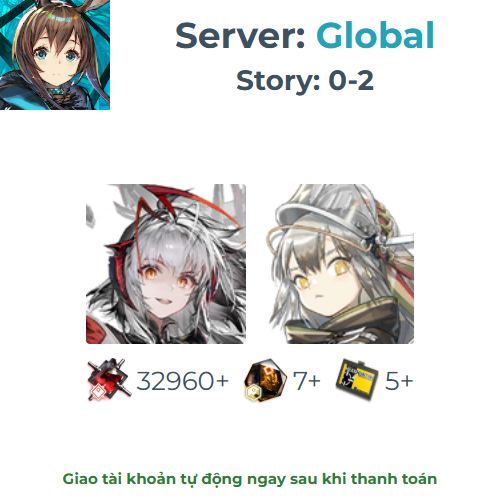This screenshot has width=500, height=500.
Task: Click the yellow Headhunting Permit icon
Action: (x=357, y=379)
